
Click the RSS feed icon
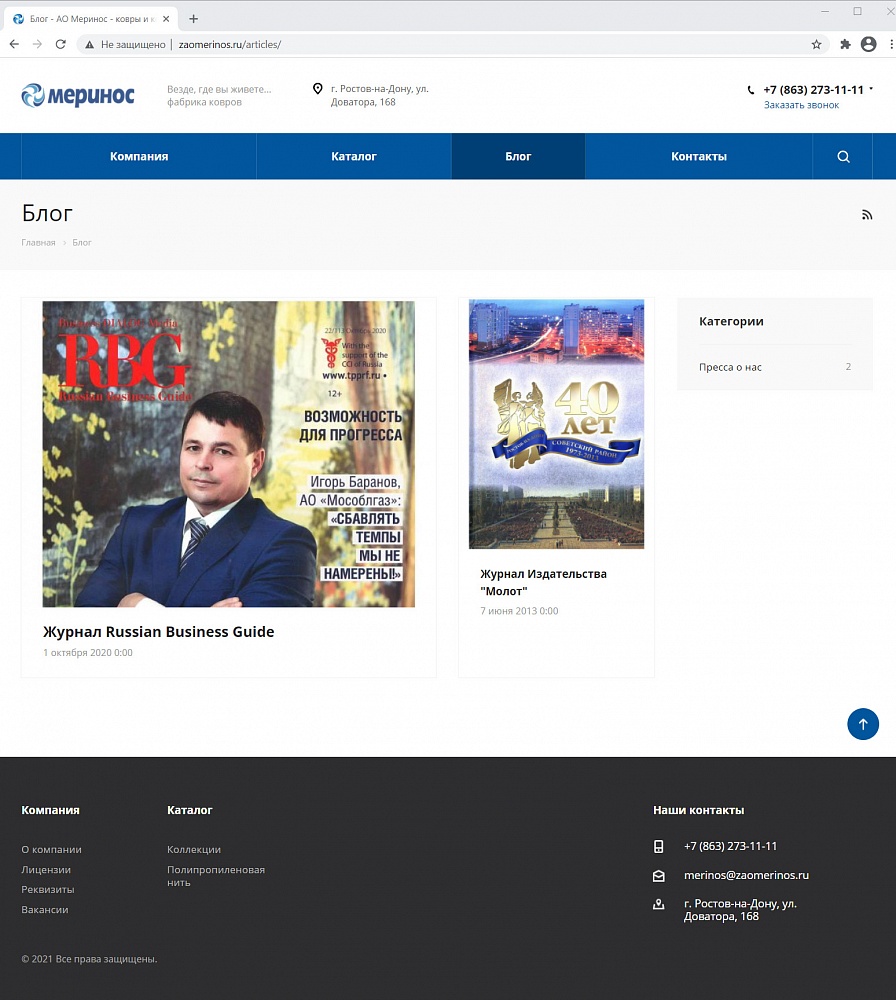point(867,215)
